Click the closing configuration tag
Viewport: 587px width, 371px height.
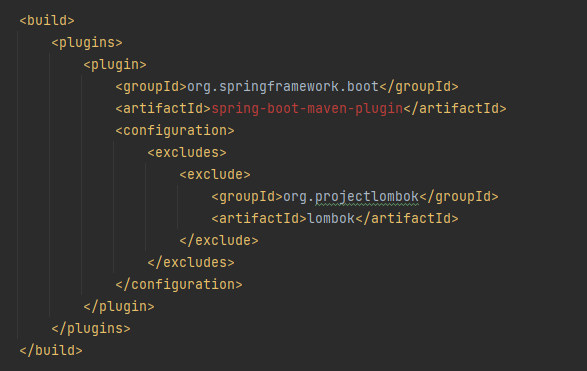tap(179, 285)
